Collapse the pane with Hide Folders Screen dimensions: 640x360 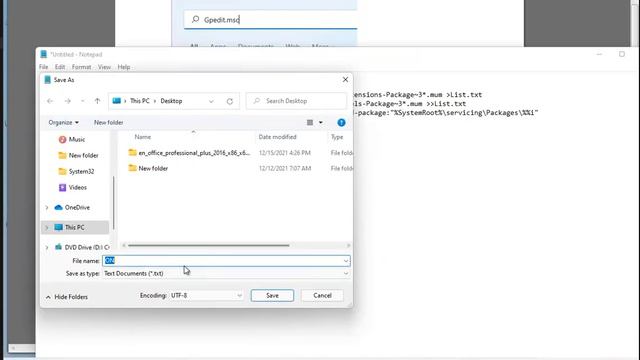67,297
